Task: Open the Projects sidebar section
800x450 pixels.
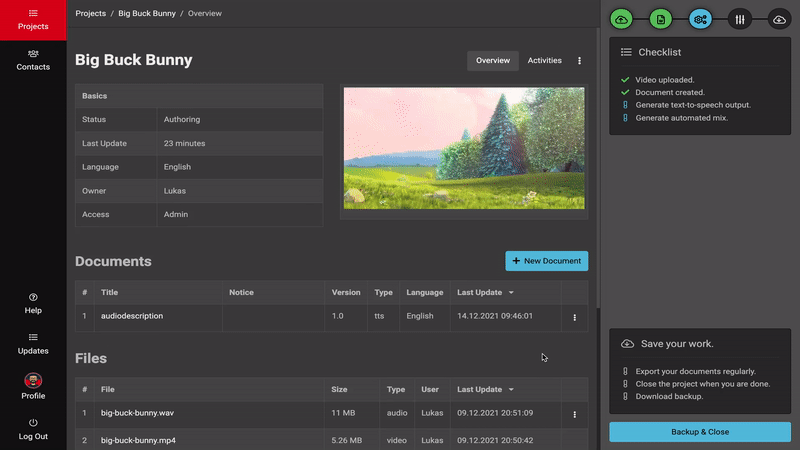Action: point(33,20)
